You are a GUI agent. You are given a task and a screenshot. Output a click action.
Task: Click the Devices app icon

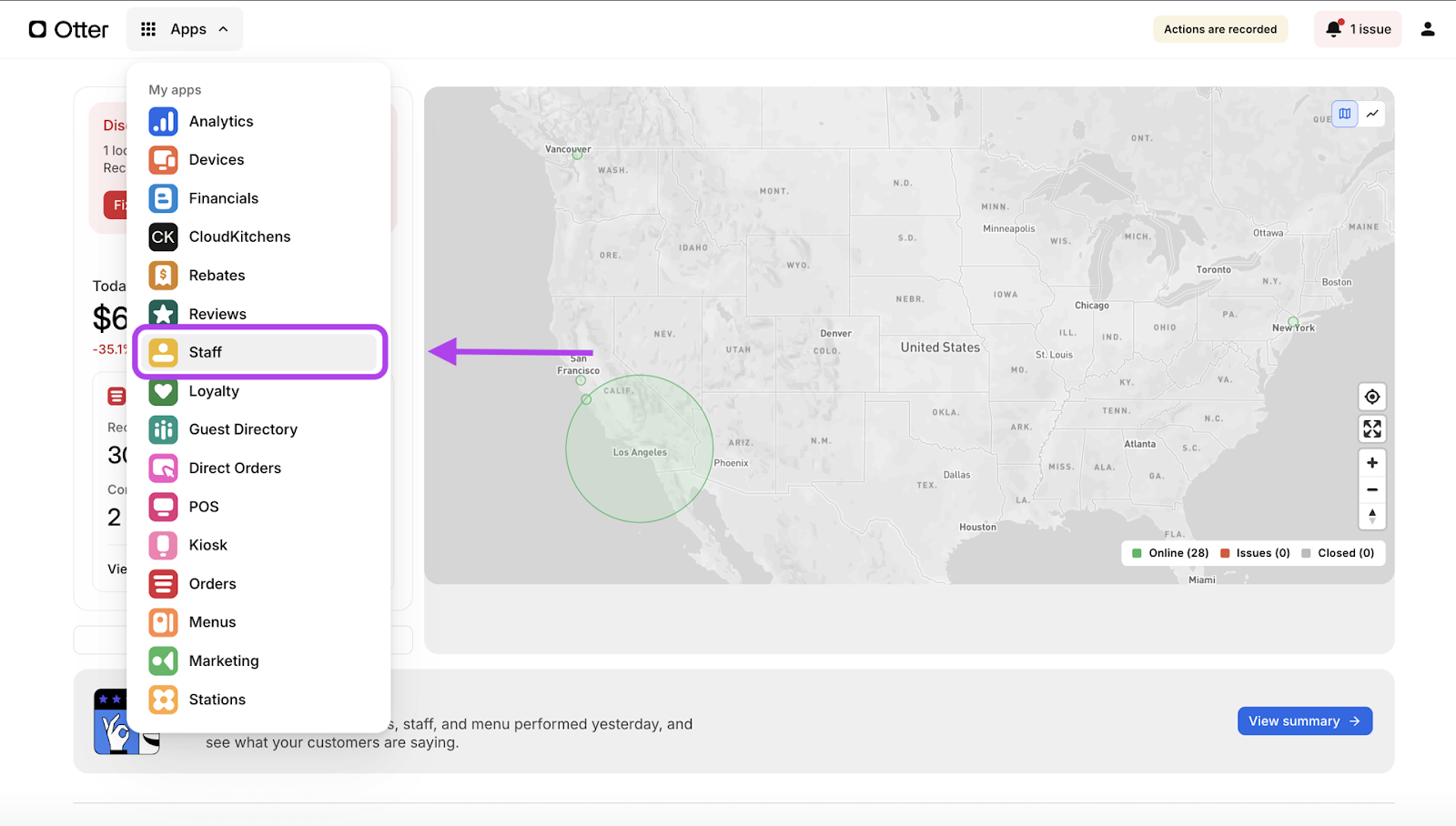163,160
